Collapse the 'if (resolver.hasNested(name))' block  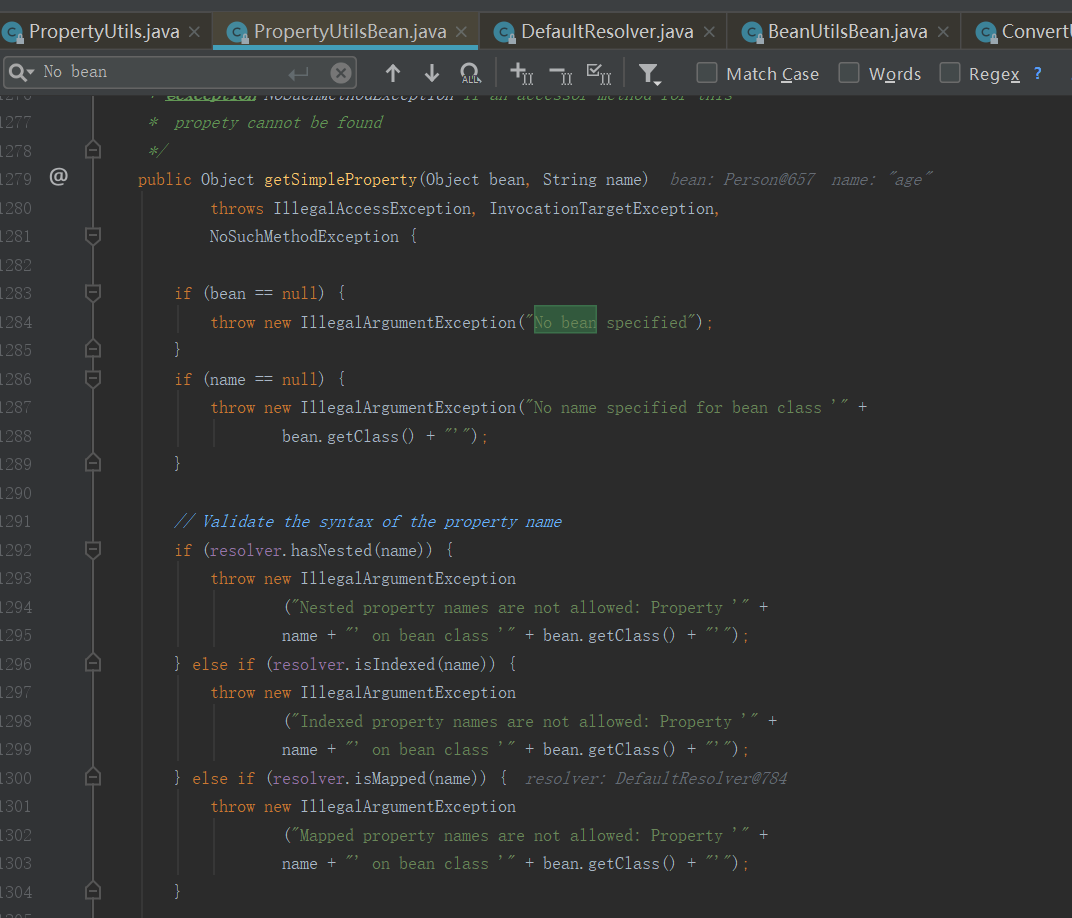(93, 550)
